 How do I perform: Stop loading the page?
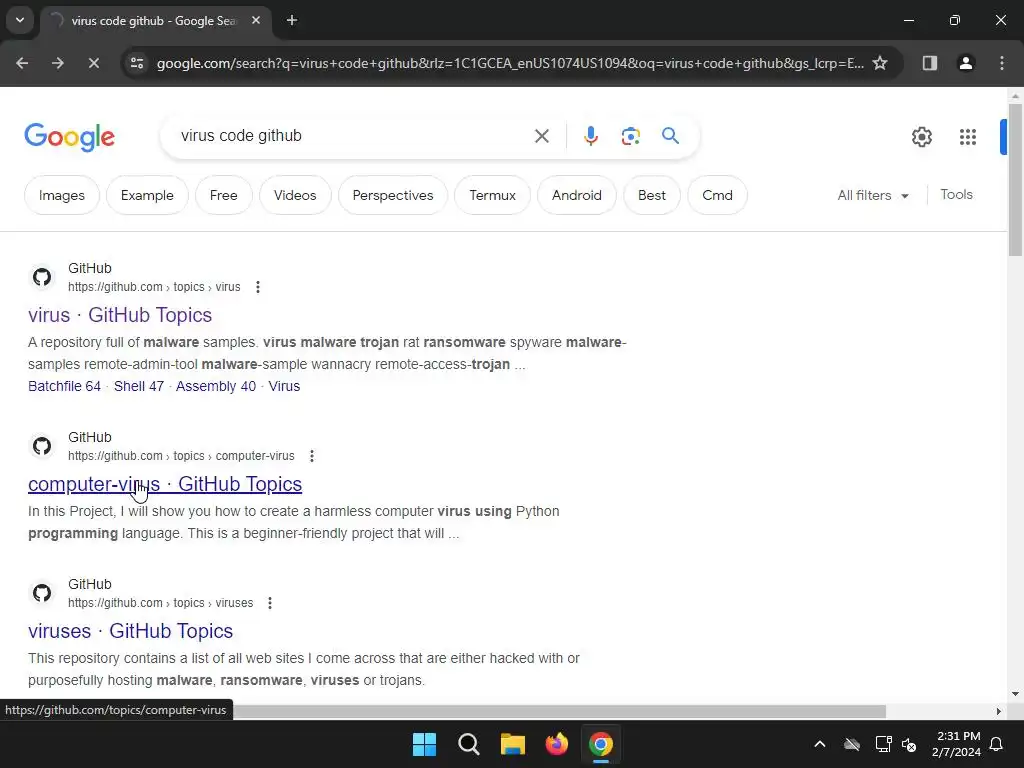click(x=93, y=63)
